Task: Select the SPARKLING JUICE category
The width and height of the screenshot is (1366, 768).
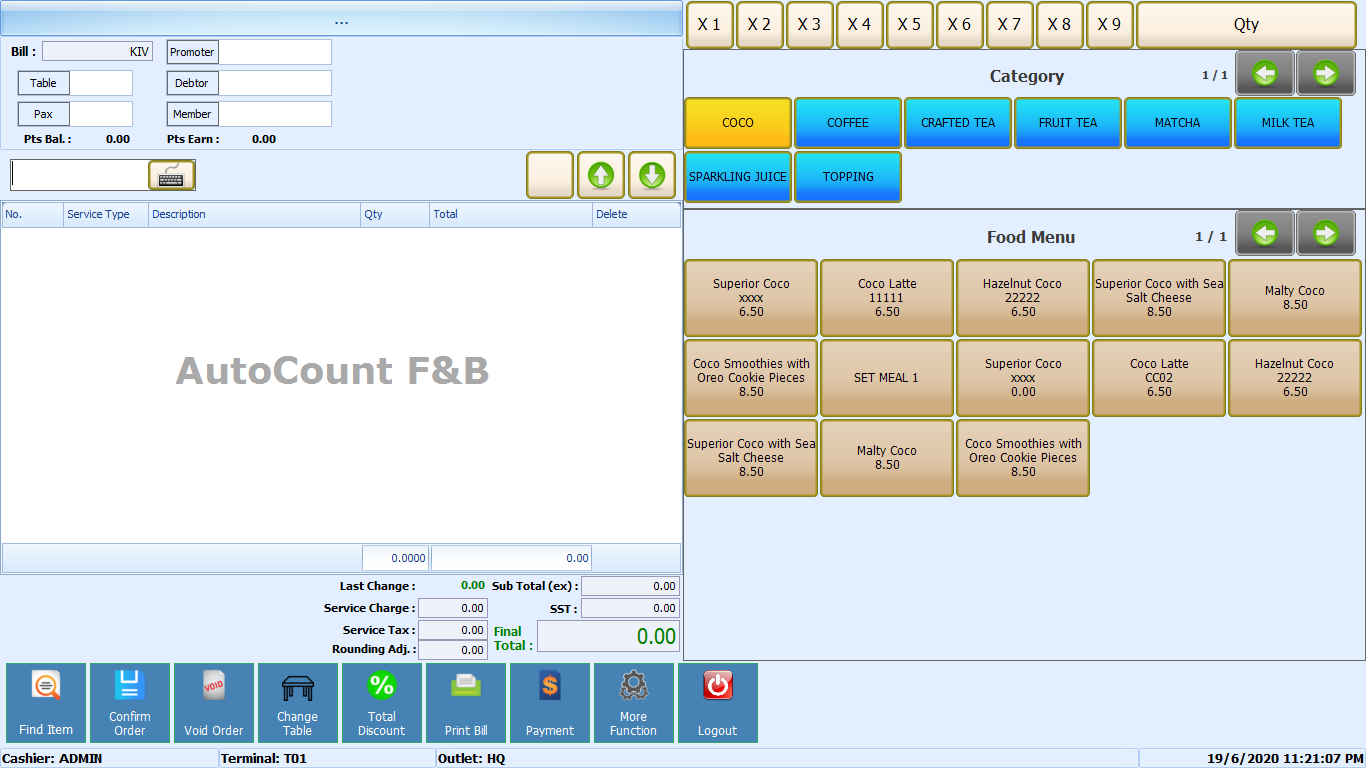Action: click(x=738, y=177)
